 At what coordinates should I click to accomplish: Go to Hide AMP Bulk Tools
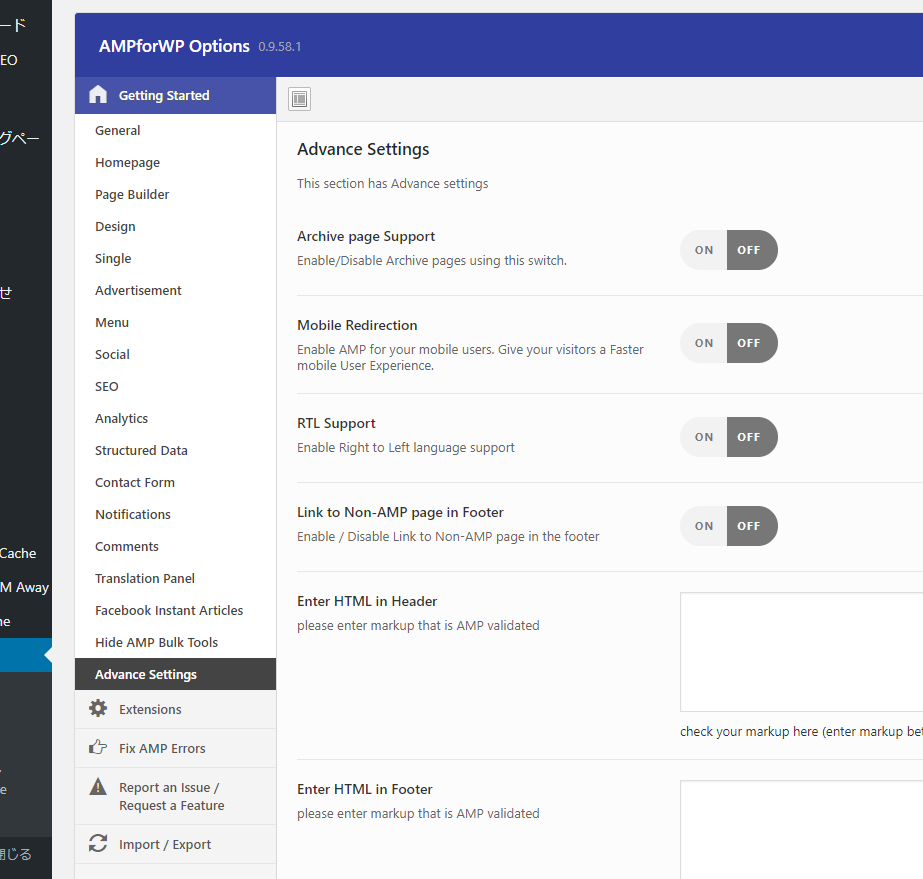coord(175,642)
